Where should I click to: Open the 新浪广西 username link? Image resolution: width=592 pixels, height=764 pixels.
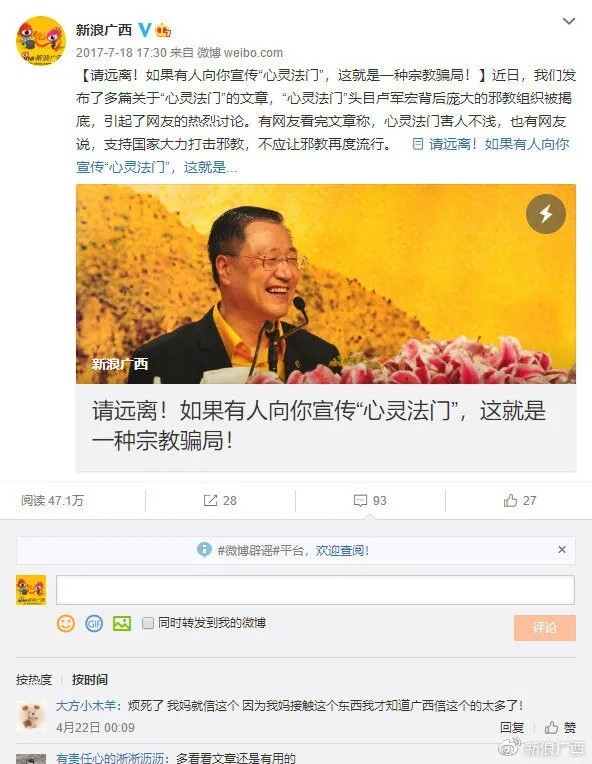(104, 30)
